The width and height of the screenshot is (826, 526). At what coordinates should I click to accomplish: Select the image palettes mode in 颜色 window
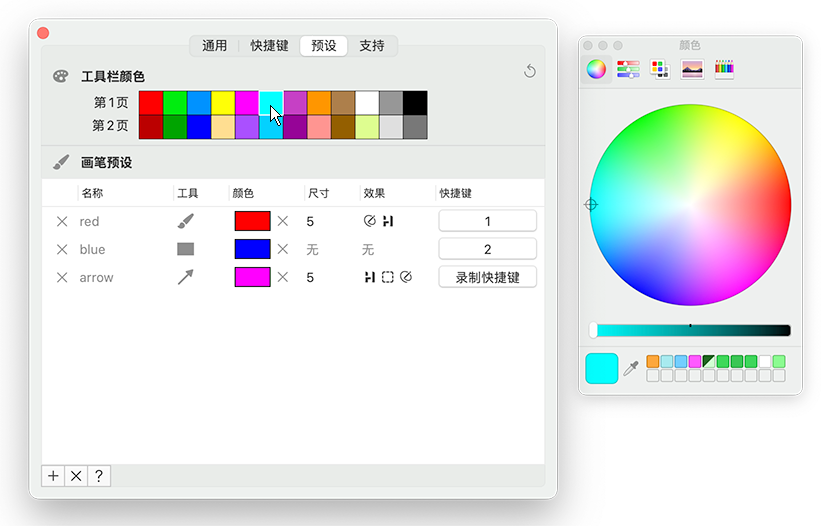(x=692, y=69)
